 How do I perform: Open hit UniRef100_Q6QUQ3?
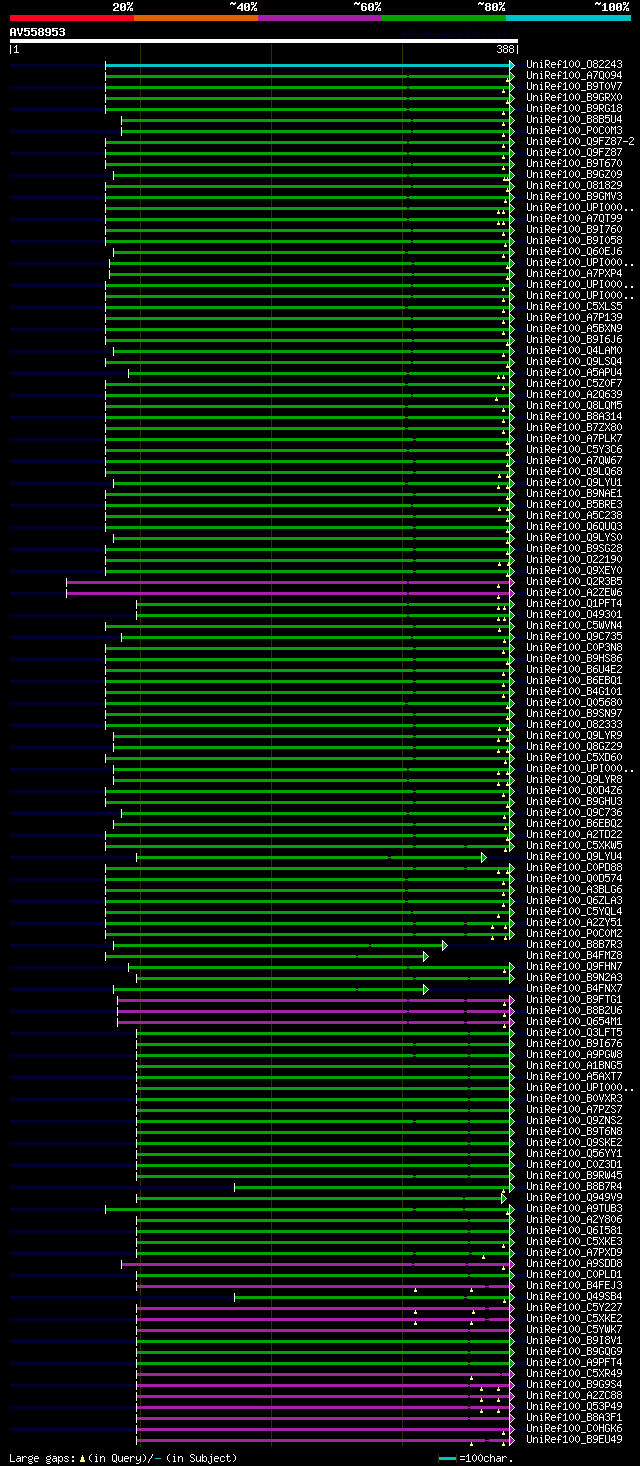pyautogui.click(x=574, y=527)
